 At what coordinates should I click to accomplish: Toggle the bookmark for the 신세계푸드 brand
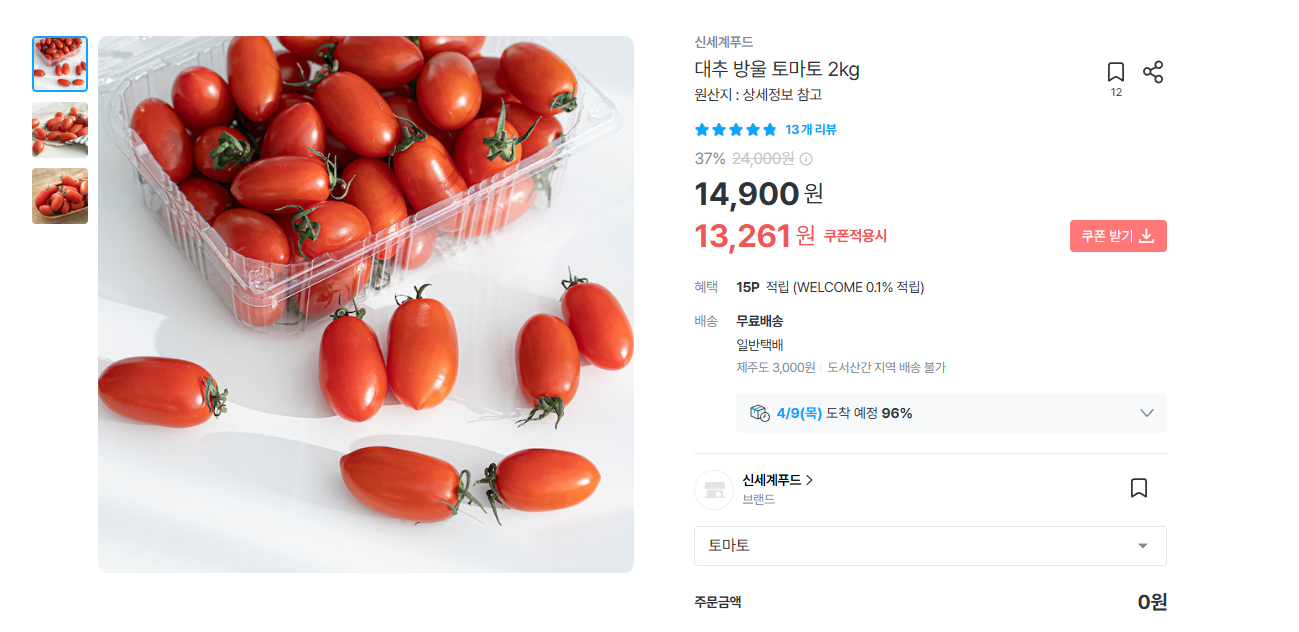tap(1138, 488)
